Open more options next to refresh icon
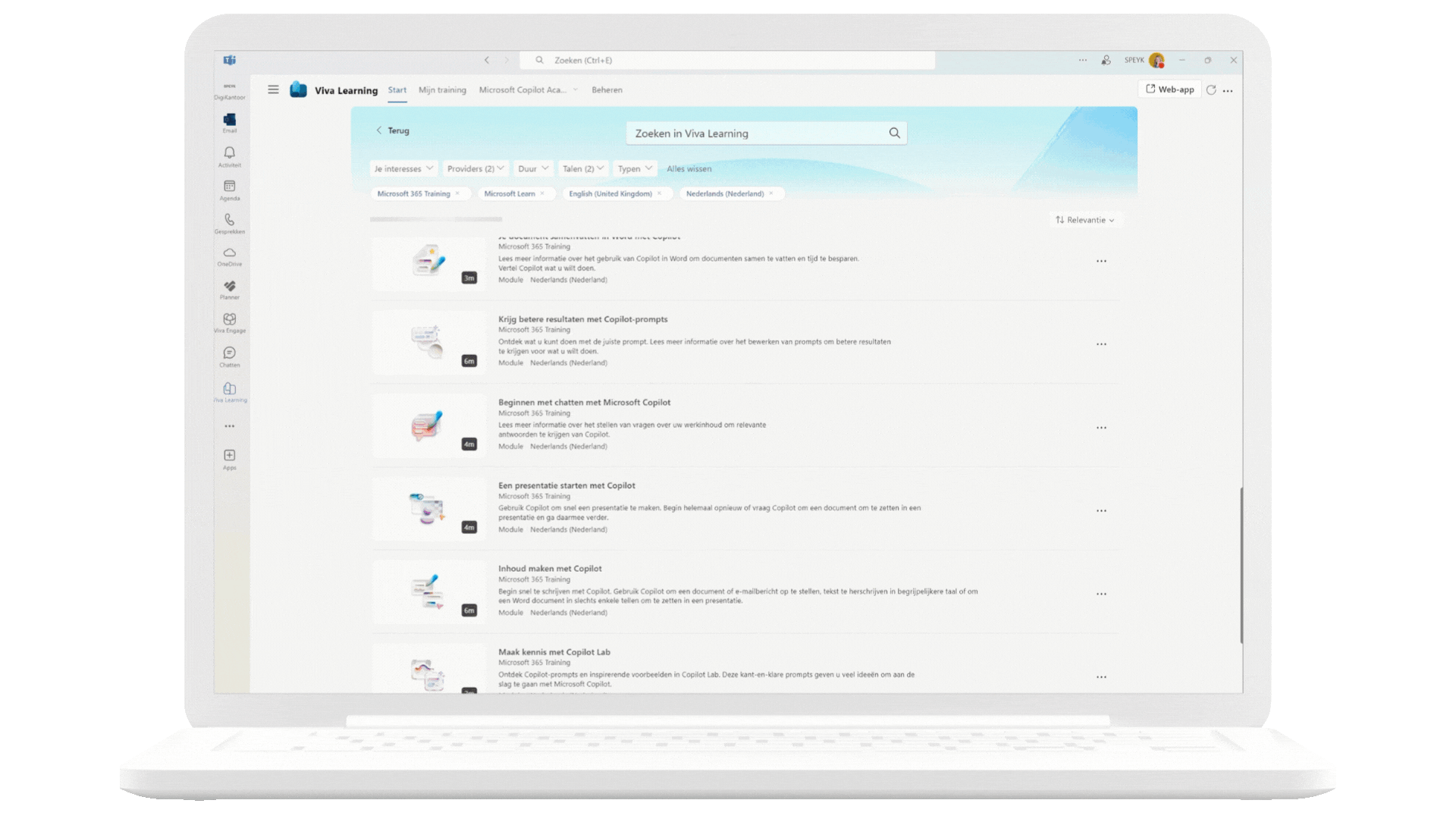The width and height of the screenshot is (1456, 819). click(1228, 90)
